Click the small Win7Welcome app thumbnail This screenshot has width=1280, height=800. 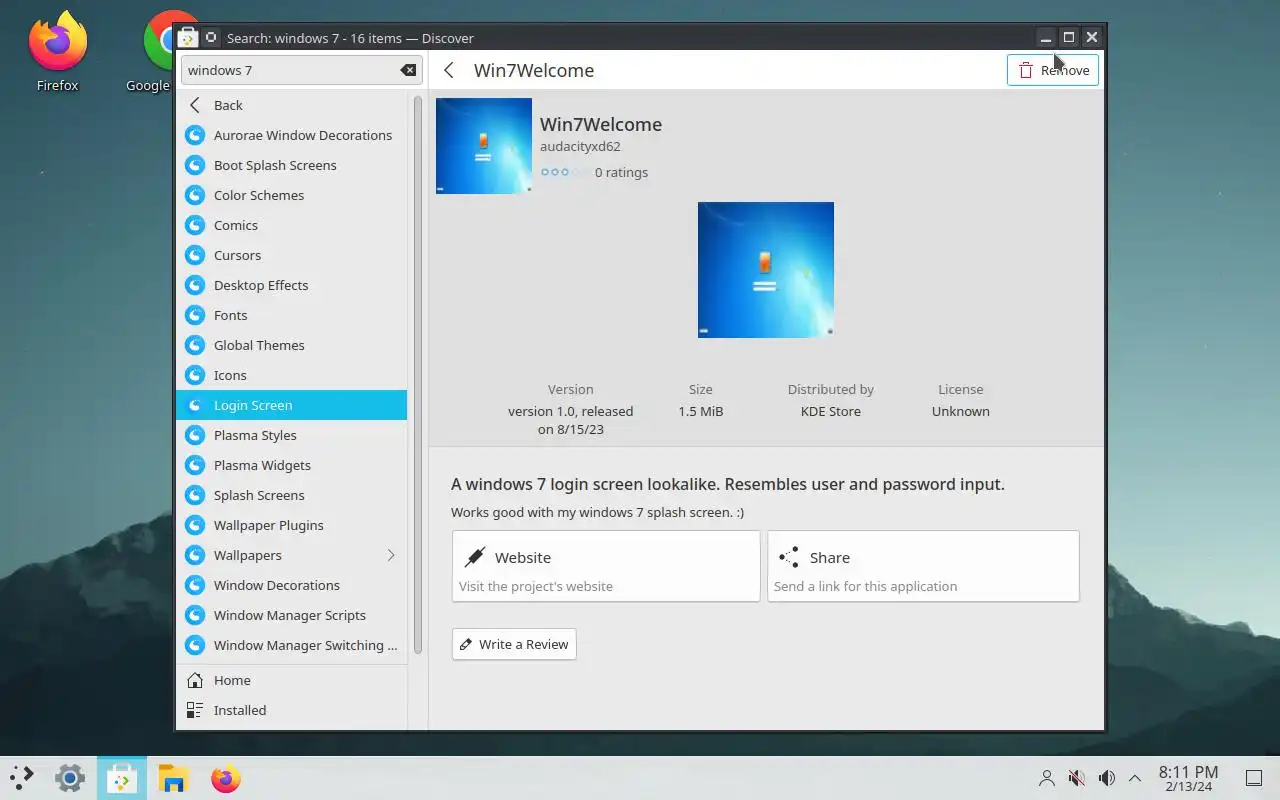(484, 146)
